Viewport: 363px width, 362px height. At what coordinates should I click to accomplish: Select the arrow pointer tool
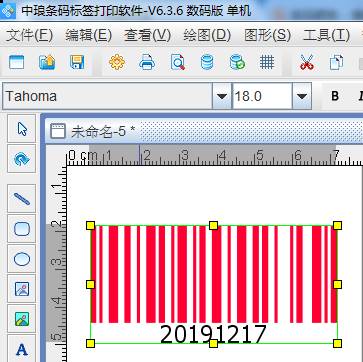click(22, 129)
